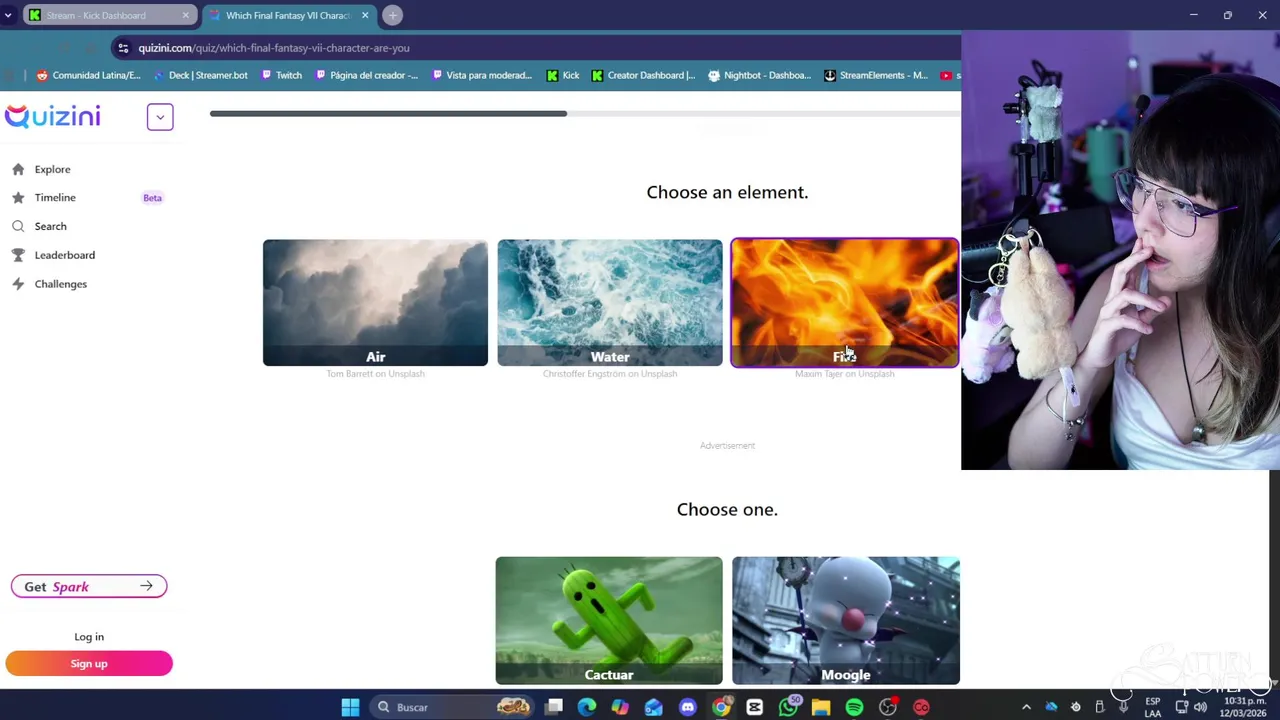
Task: Choose the Fire element option
Action: point(845,303)
